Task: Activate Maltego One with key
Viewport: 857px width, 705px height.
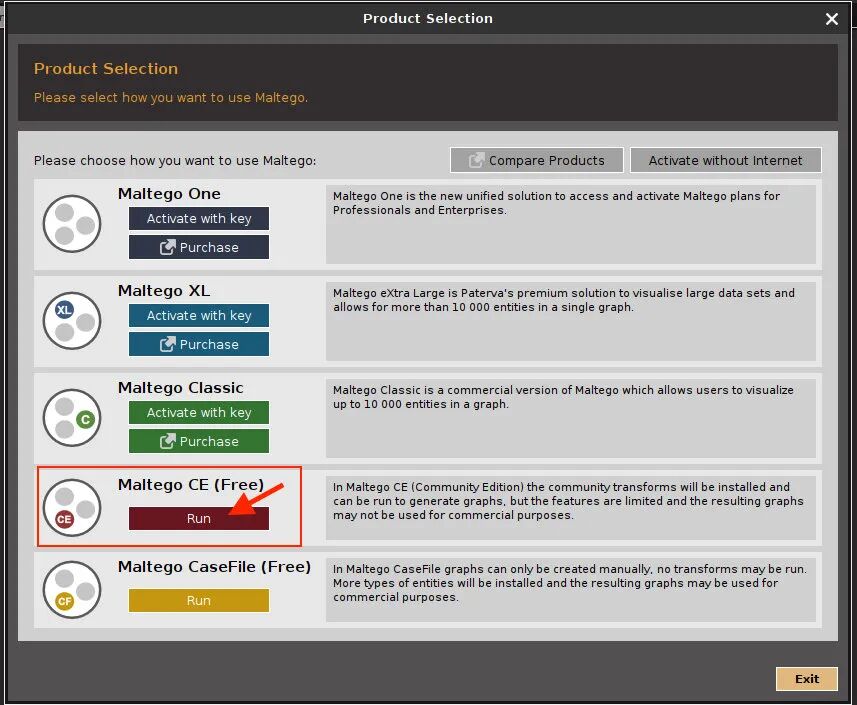Action: point(199,219)
